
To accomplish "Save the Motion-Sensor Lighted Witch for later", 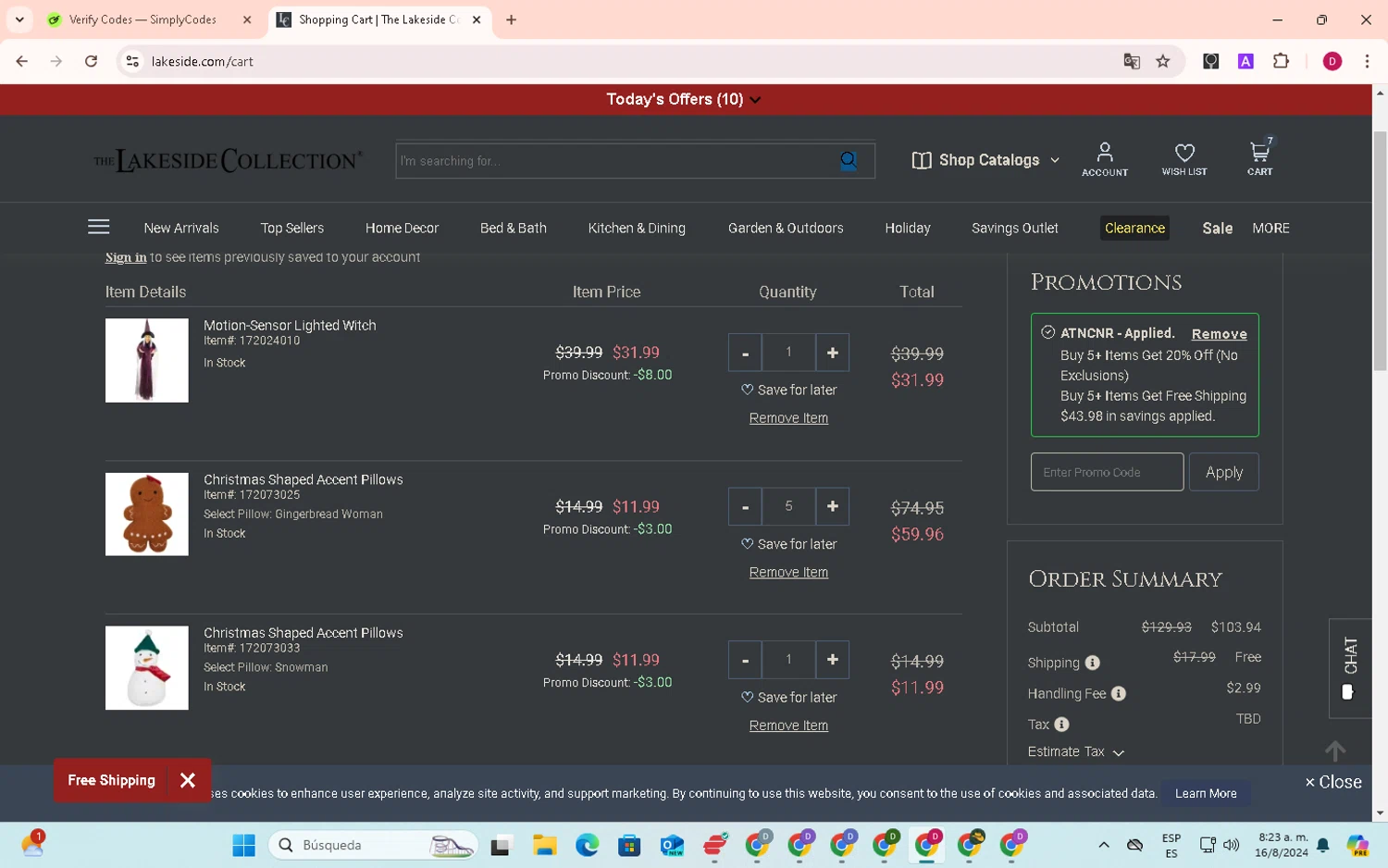I will click(788, 390).
